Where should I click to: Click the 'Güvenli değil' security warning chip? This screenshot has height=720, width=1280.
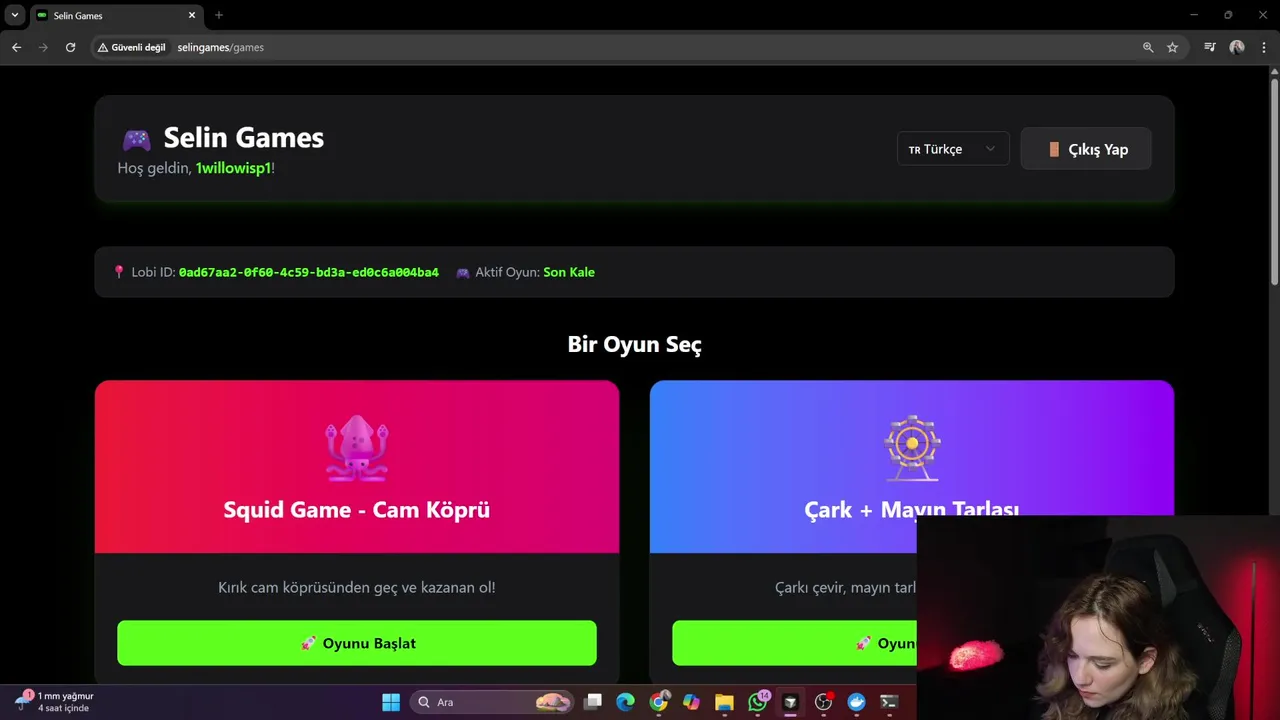(x=132, y=47)
